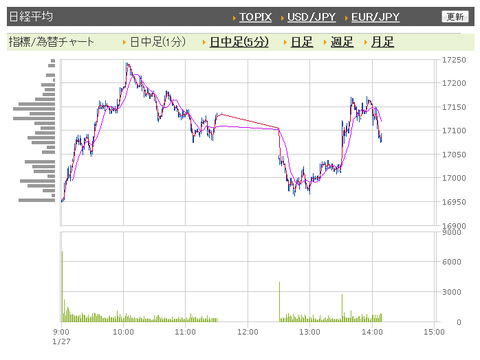The width and height of the screenshot is (480, 360).
Task: Click the 17250 price axis label
Action: pyautogui.click(x=454, y=60)
